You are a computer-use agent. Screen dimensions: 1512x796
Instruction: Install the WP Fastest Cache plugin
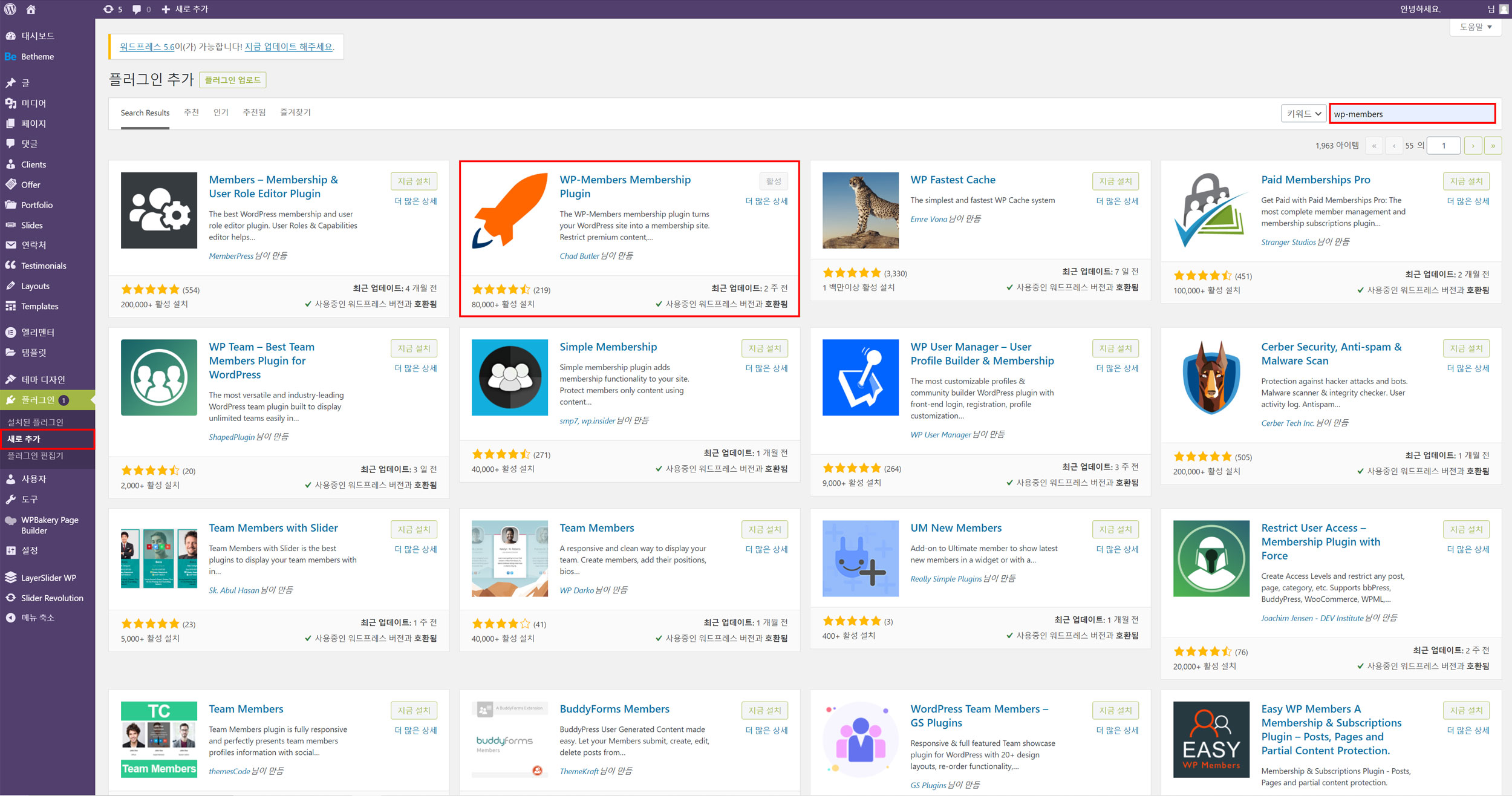(x=1116, y=181)
